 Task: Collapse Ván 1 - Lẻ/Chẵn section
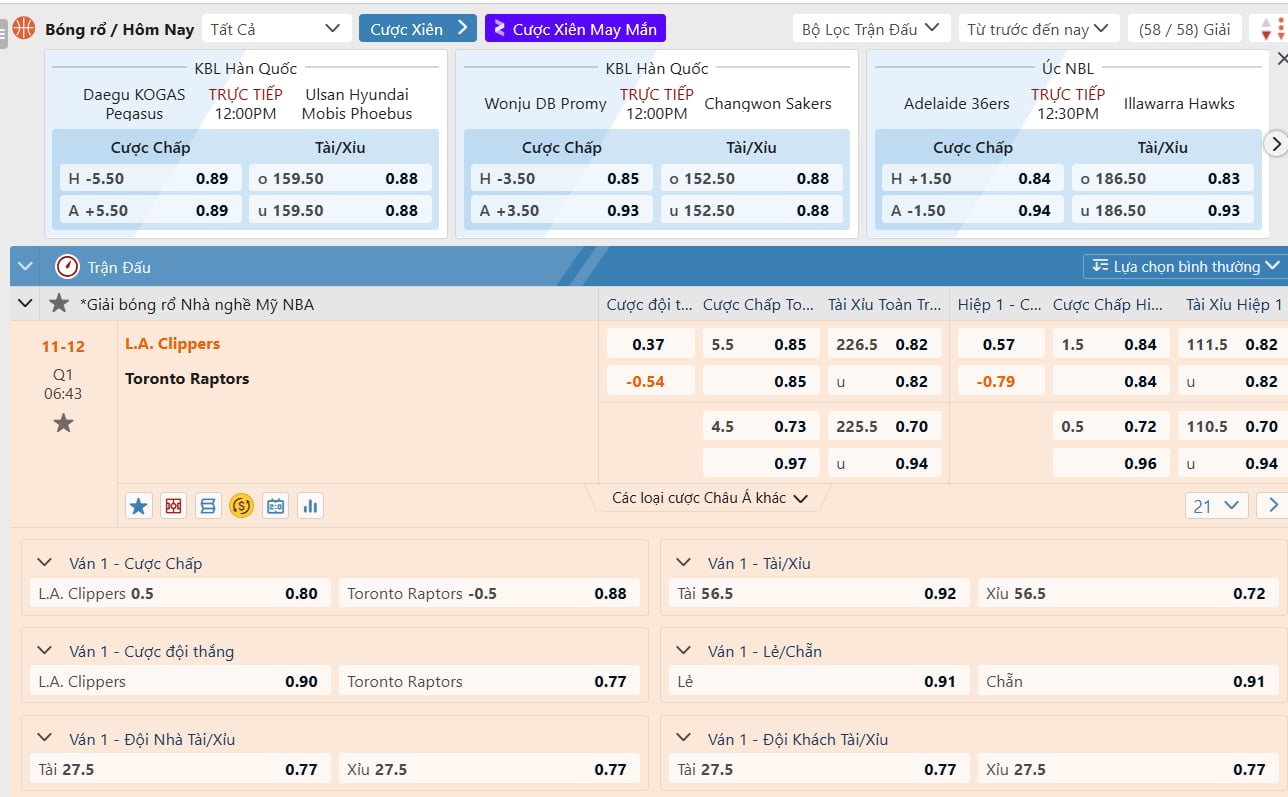pos(684,651)
